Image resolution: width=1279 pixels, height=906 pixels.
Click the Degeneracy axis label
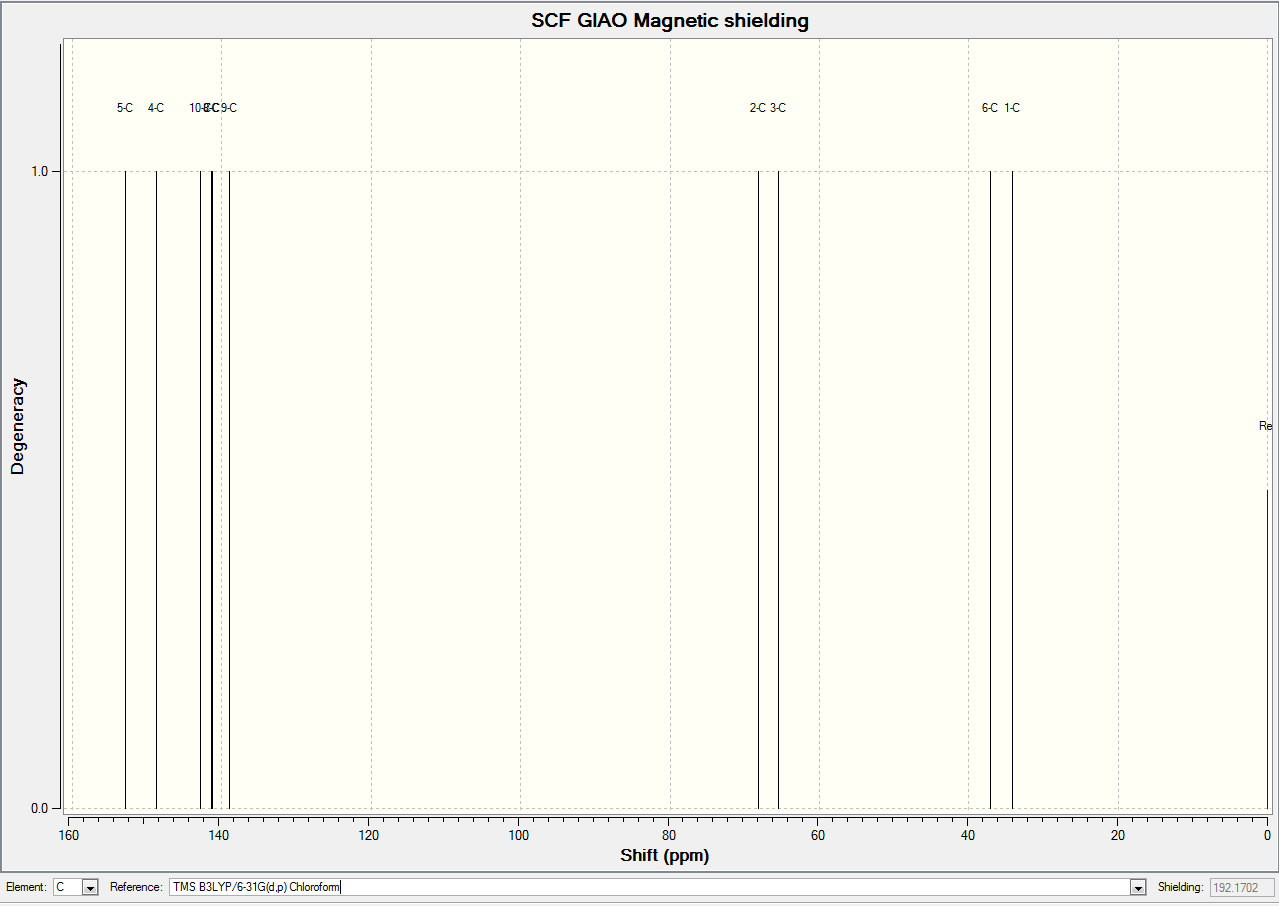pyautogui.click(x=17, y=425)
